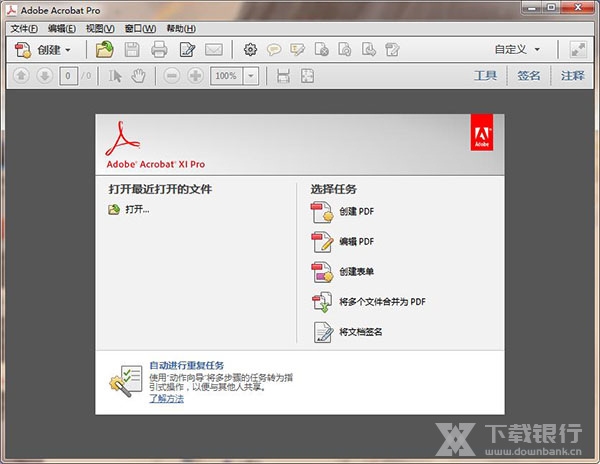Click the Fit width scrolling icon
The width and height of the screenshot is (600, 464).
tap(283, 76)
